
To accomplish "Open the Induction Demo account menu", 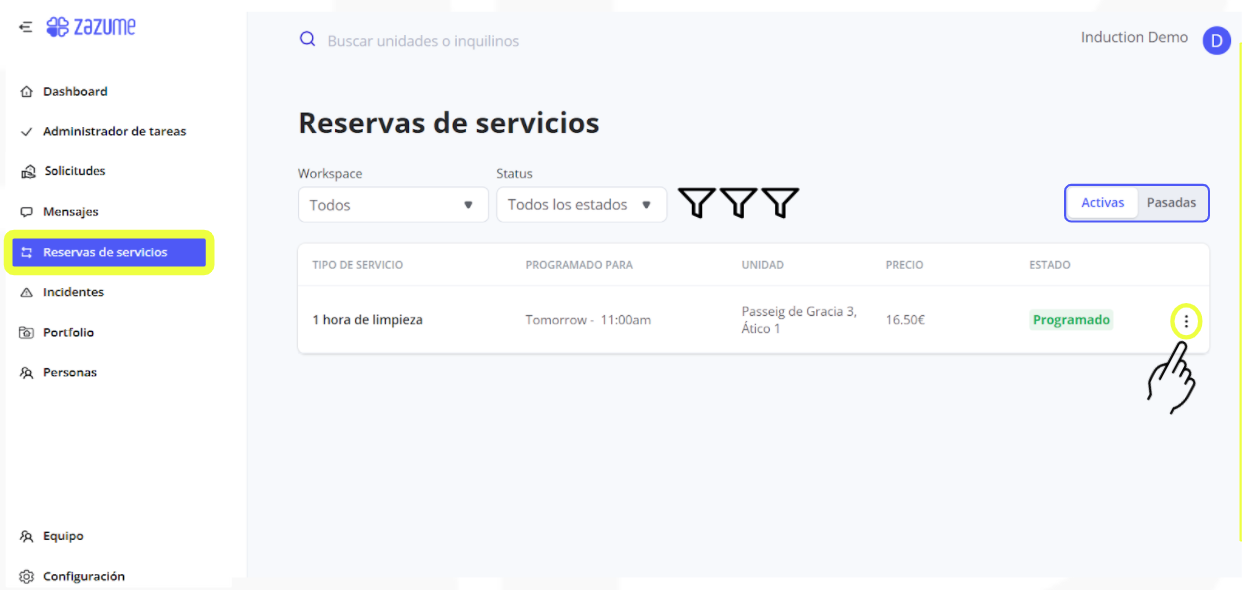I will pos(1134,38).
